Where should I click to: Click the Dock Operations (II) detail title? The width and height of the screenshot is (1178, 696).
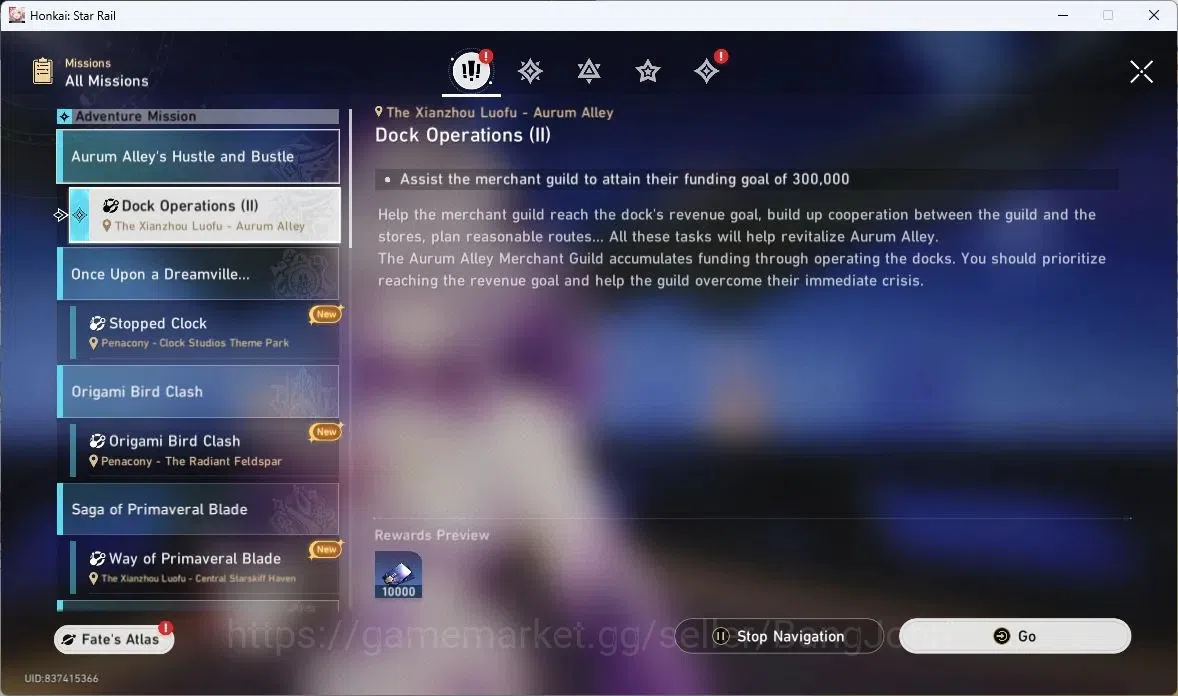(463, 135)
